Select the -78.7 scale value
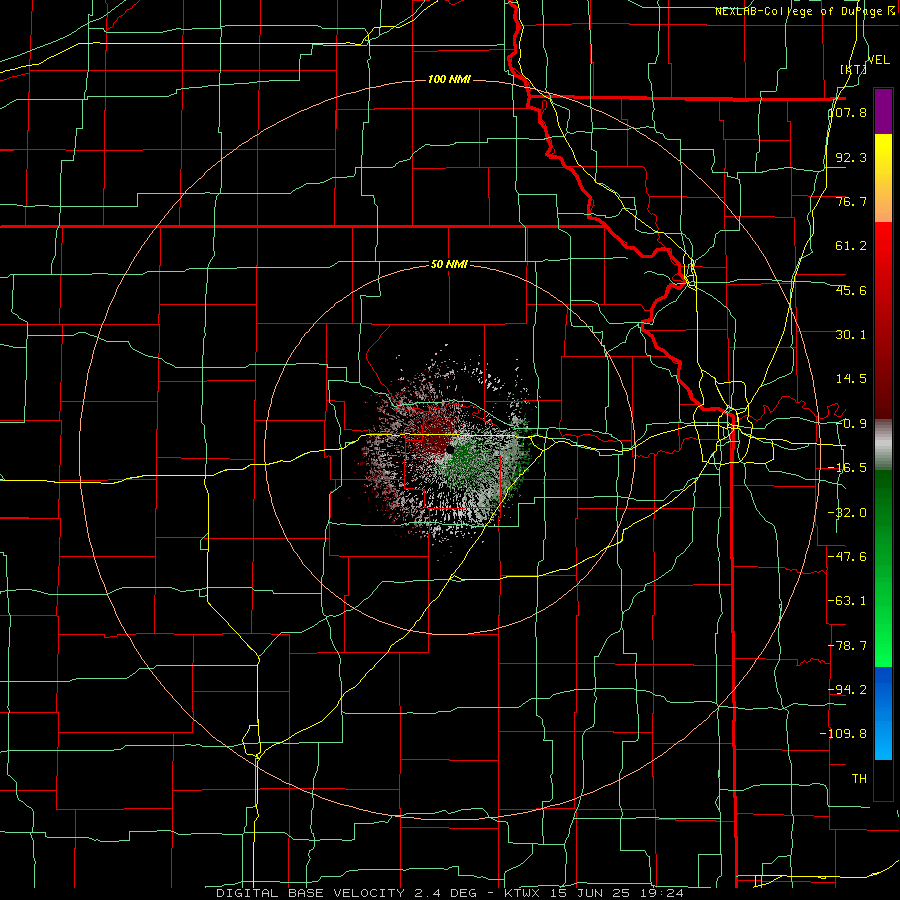Viewport: 900px width, 900px height. tap(848, 646)
